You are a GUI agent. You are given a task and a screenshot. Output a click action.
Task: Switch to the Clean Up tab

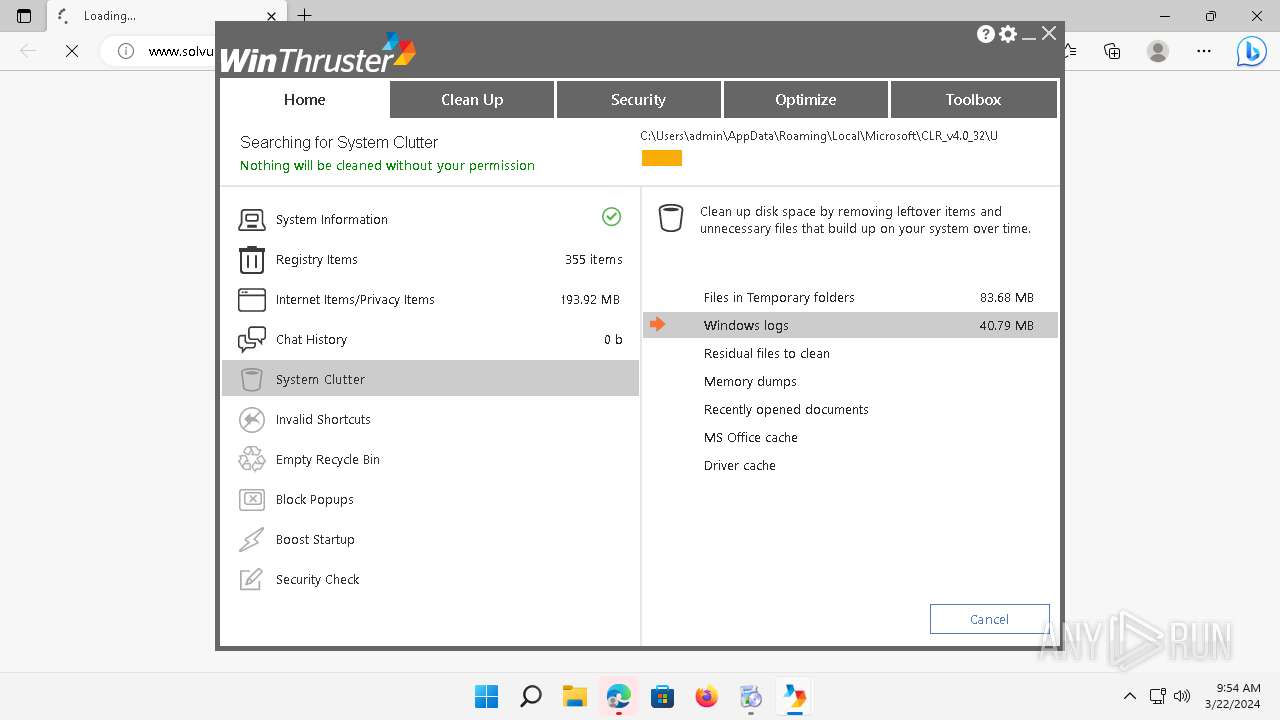click(x=472, y=99)
